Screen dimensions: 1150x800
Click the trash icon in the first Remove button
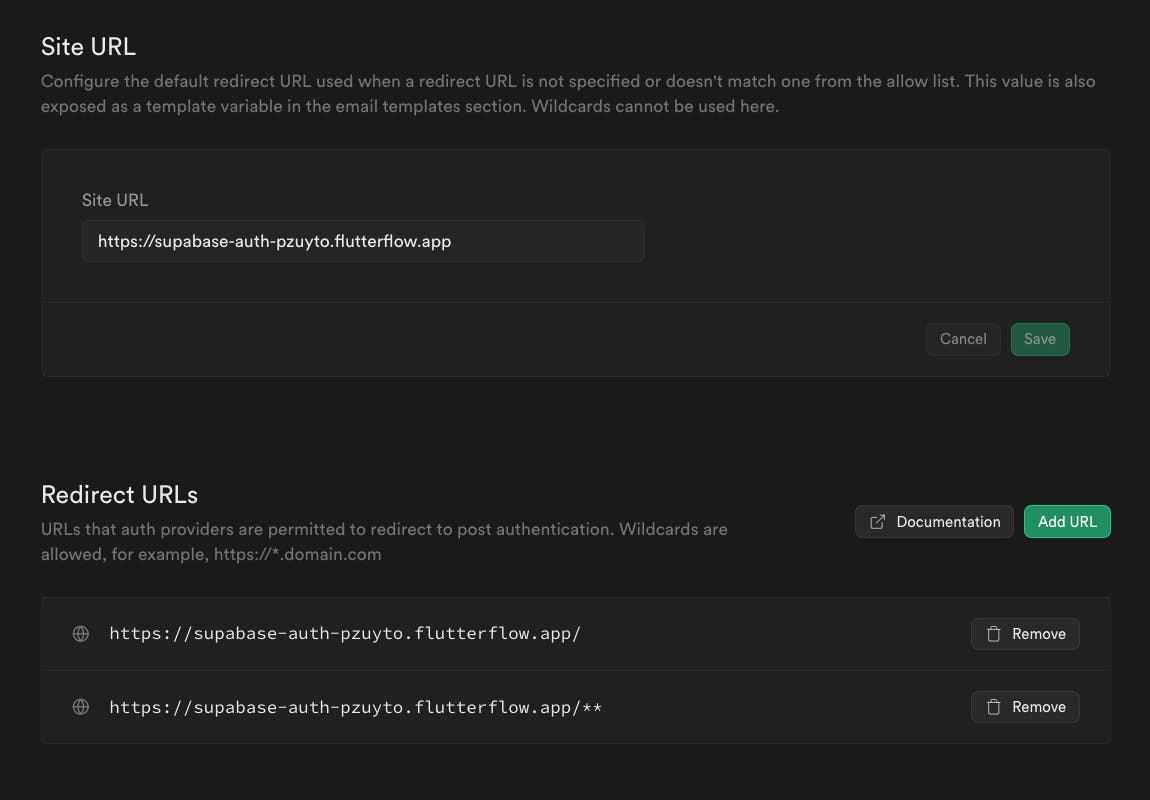(x=994, y=634)
